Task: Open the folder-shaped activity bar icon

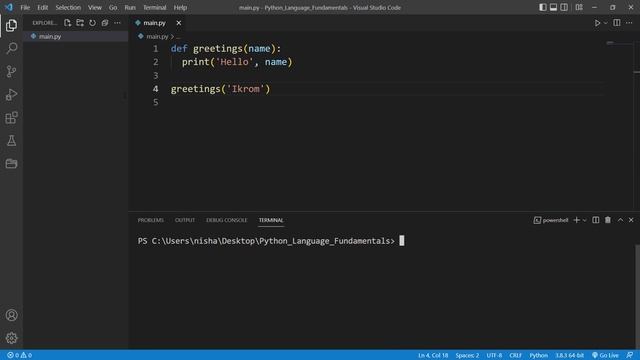Action: [11, 164]
